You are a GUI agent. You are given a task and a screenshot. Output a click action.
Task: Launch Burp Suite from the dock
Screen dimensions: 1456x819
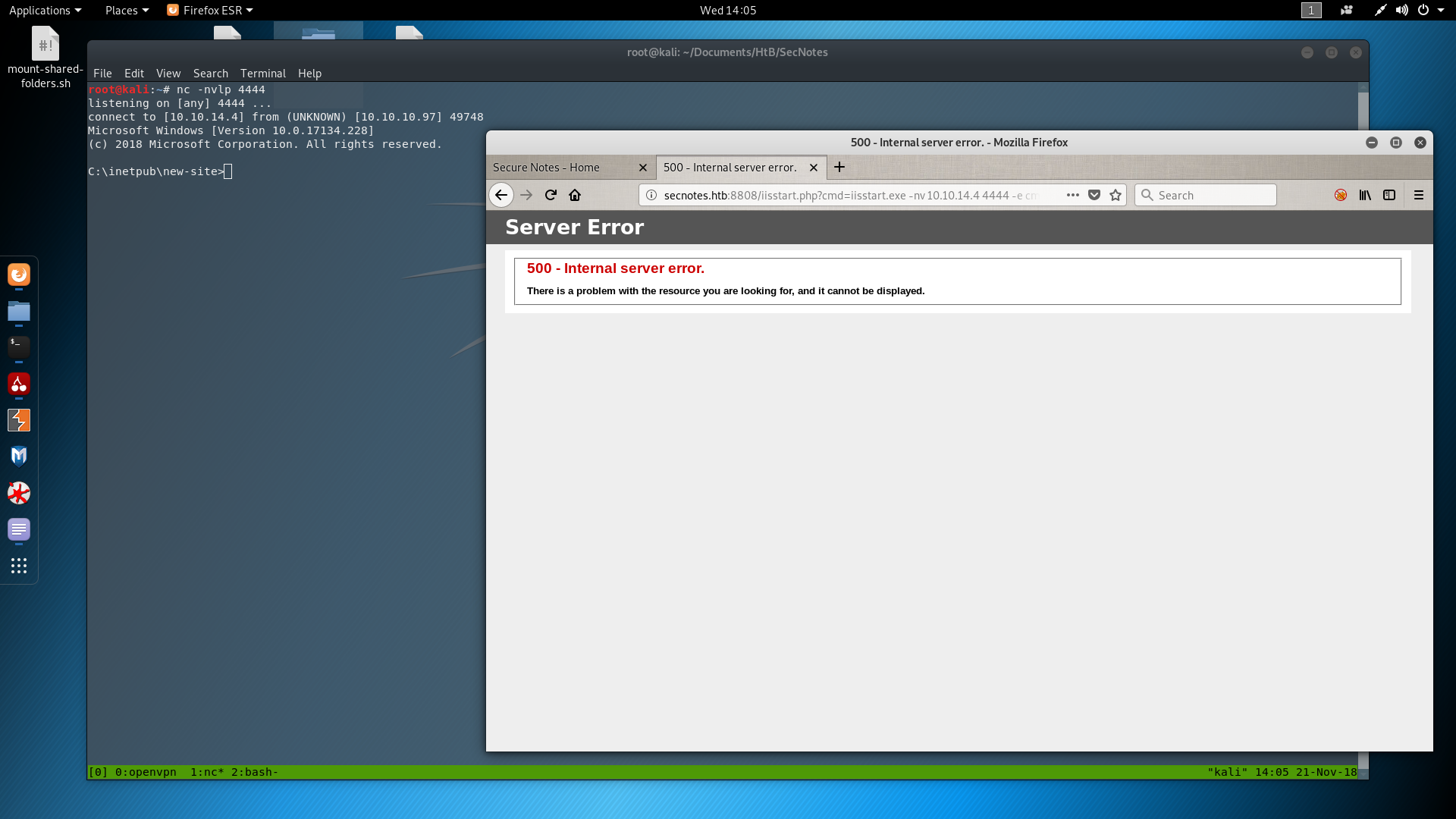point(19,420)
